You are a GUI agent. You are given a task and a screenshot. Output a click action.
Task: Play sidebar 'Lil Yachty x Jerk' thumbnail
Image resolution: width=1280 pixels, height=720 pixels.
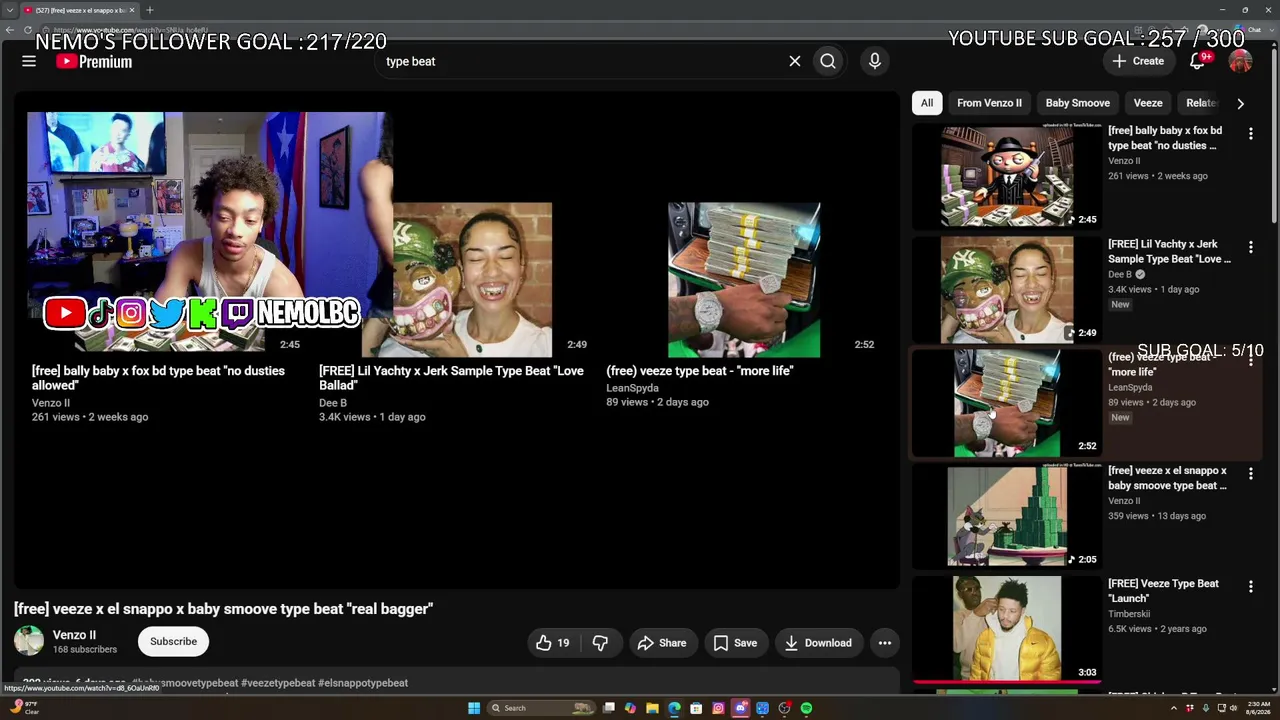tap(1007, 289)
